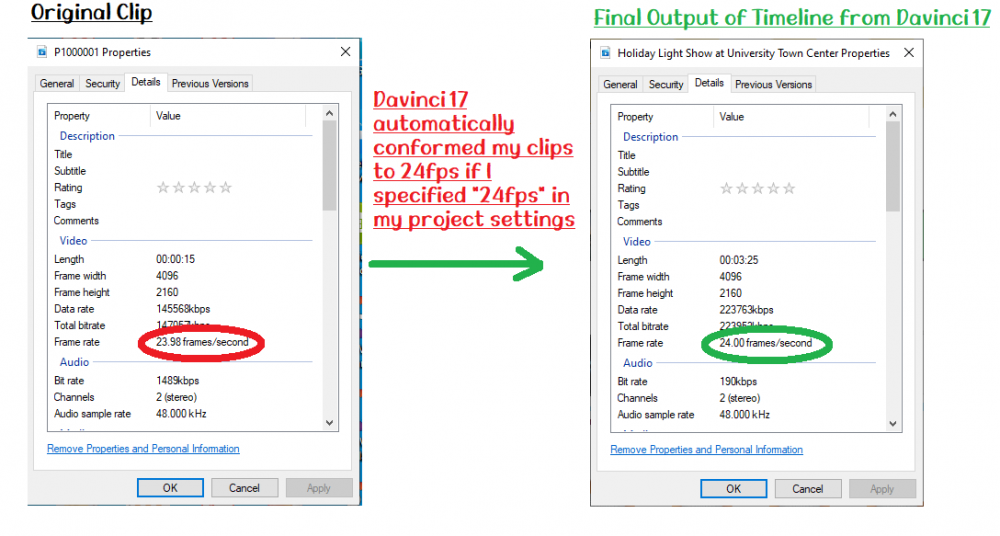Click the details scrollbar in P1000001 Properties
The height and width of the screenshot is (536, 1000).
(x=329, y=170)
